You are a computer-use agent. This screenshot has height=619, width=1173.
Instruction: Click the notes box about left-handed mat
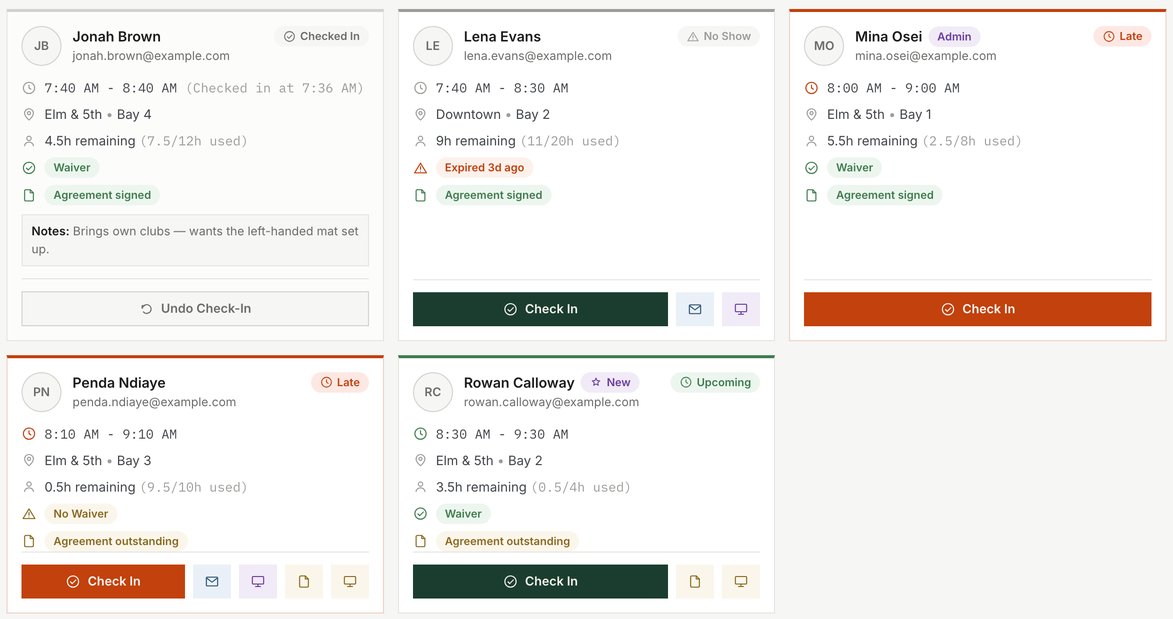tap(195, 241)
